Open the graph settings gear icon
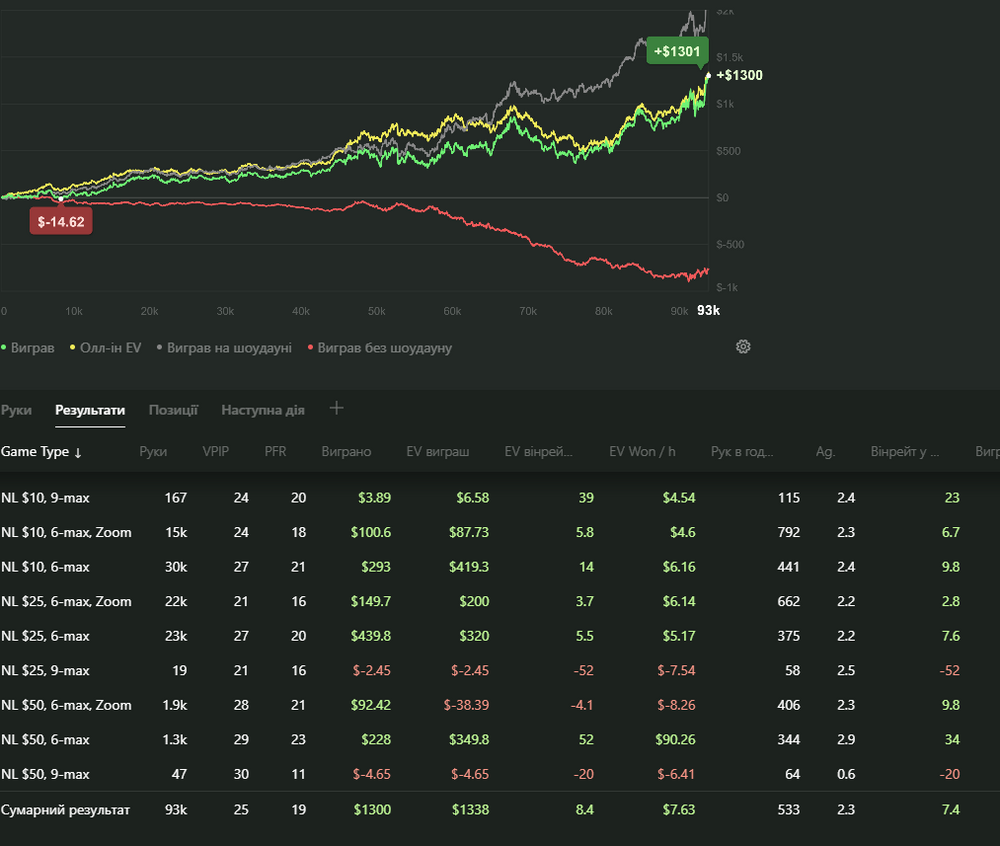The width and height of the screenshot is (1000, 846). click(x=743, y=347)
